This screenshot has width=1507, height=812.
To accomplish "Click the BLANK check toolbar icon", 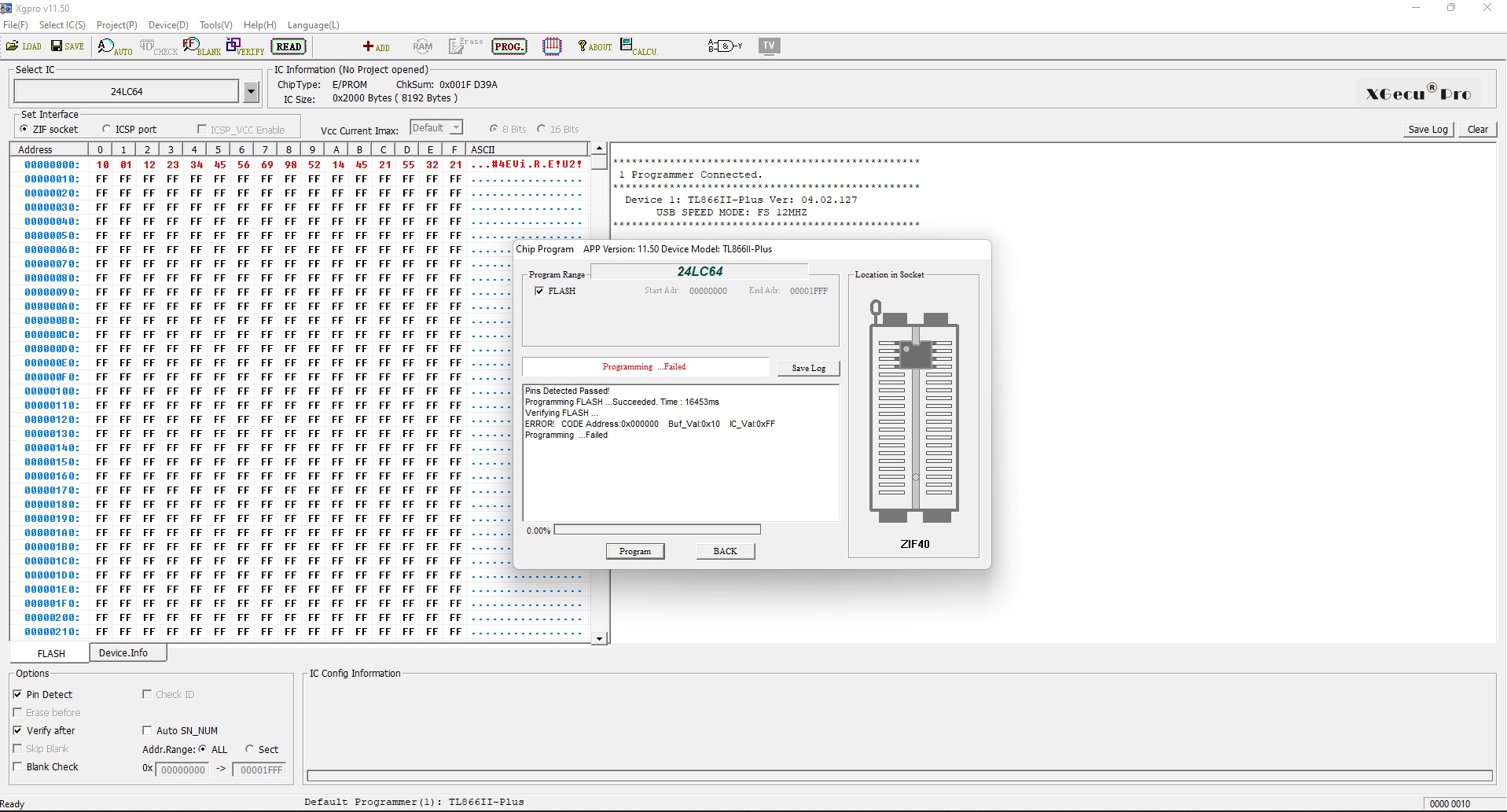I will (201, 47).
